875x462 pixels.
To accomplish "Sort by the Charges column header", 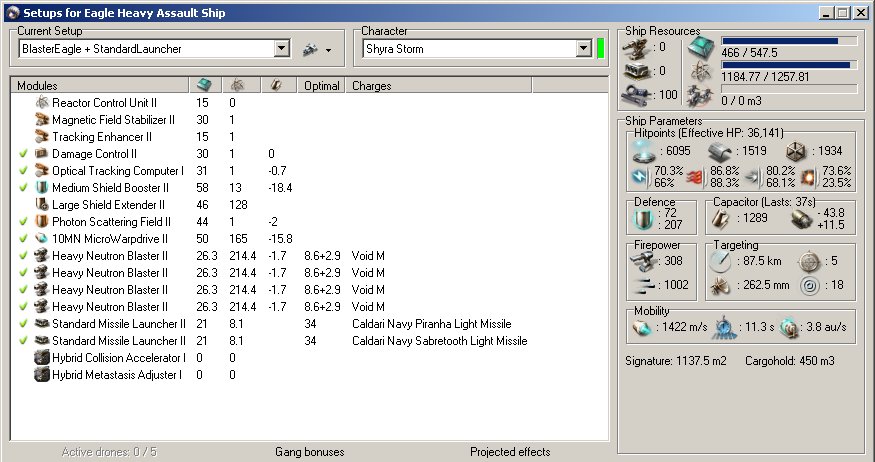I will tap(439, 85).
